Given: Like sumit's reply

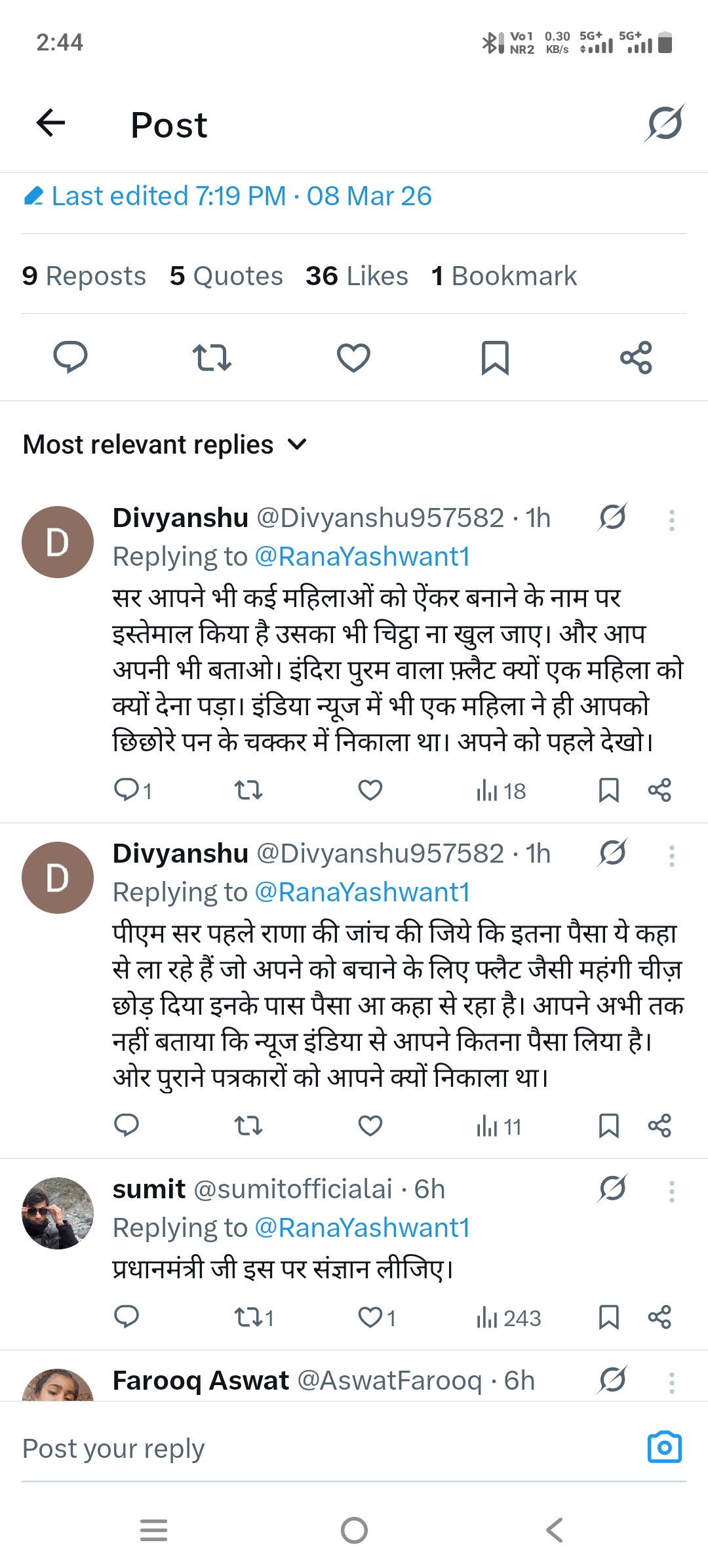Looking at the screenshot, I should (371, 1317).
